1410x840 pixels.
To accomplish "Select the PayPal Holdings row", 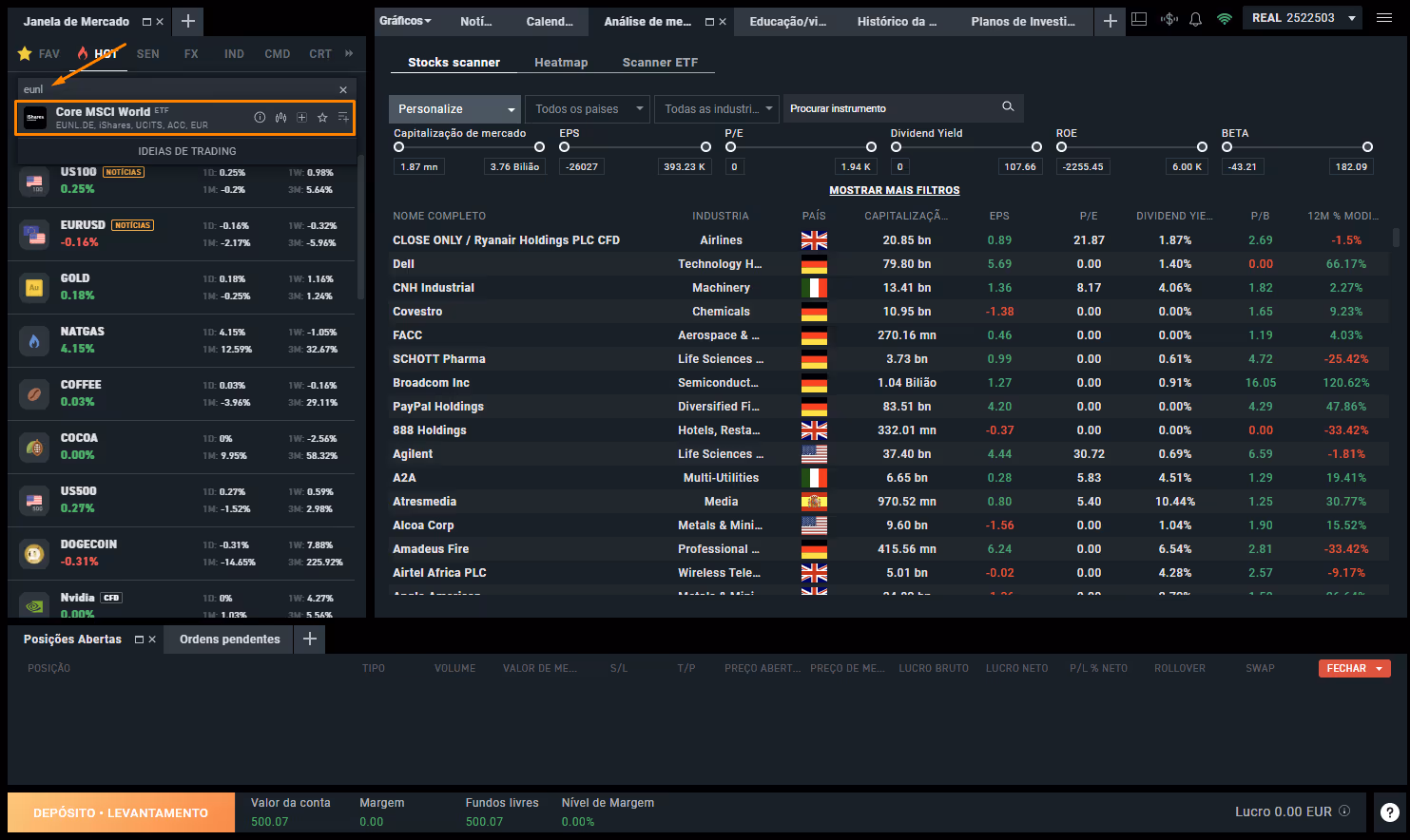I will coord(889,407).
